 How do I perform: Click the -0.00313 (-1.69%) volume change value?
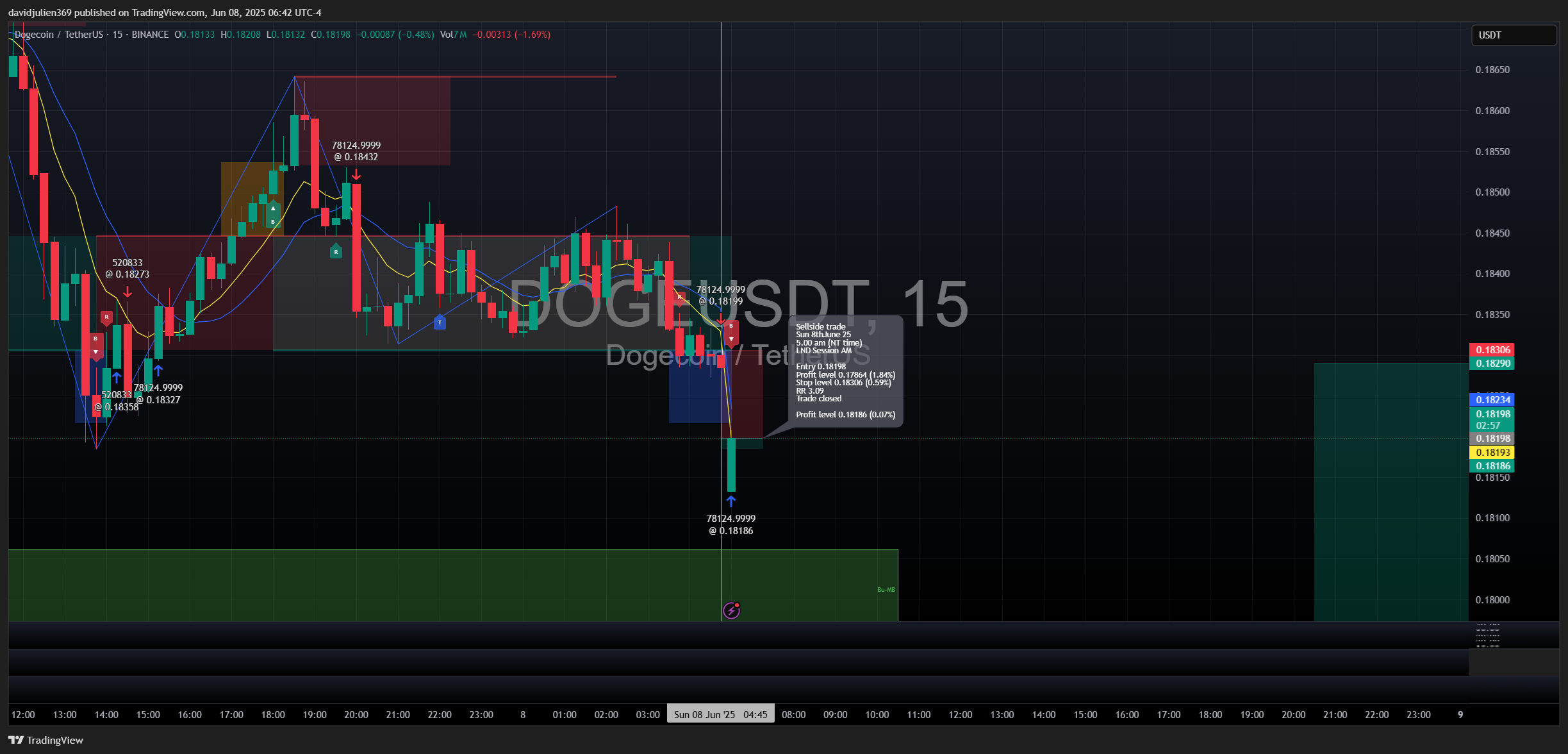(511, 35)
